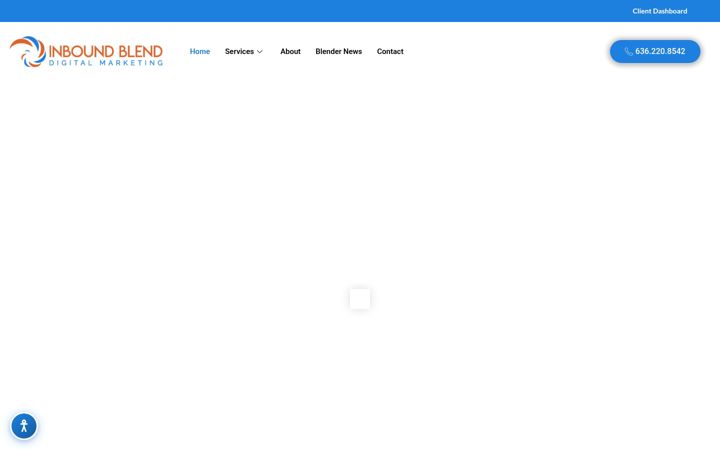
Task: Open the Contact page
Action: pos(390,51)
